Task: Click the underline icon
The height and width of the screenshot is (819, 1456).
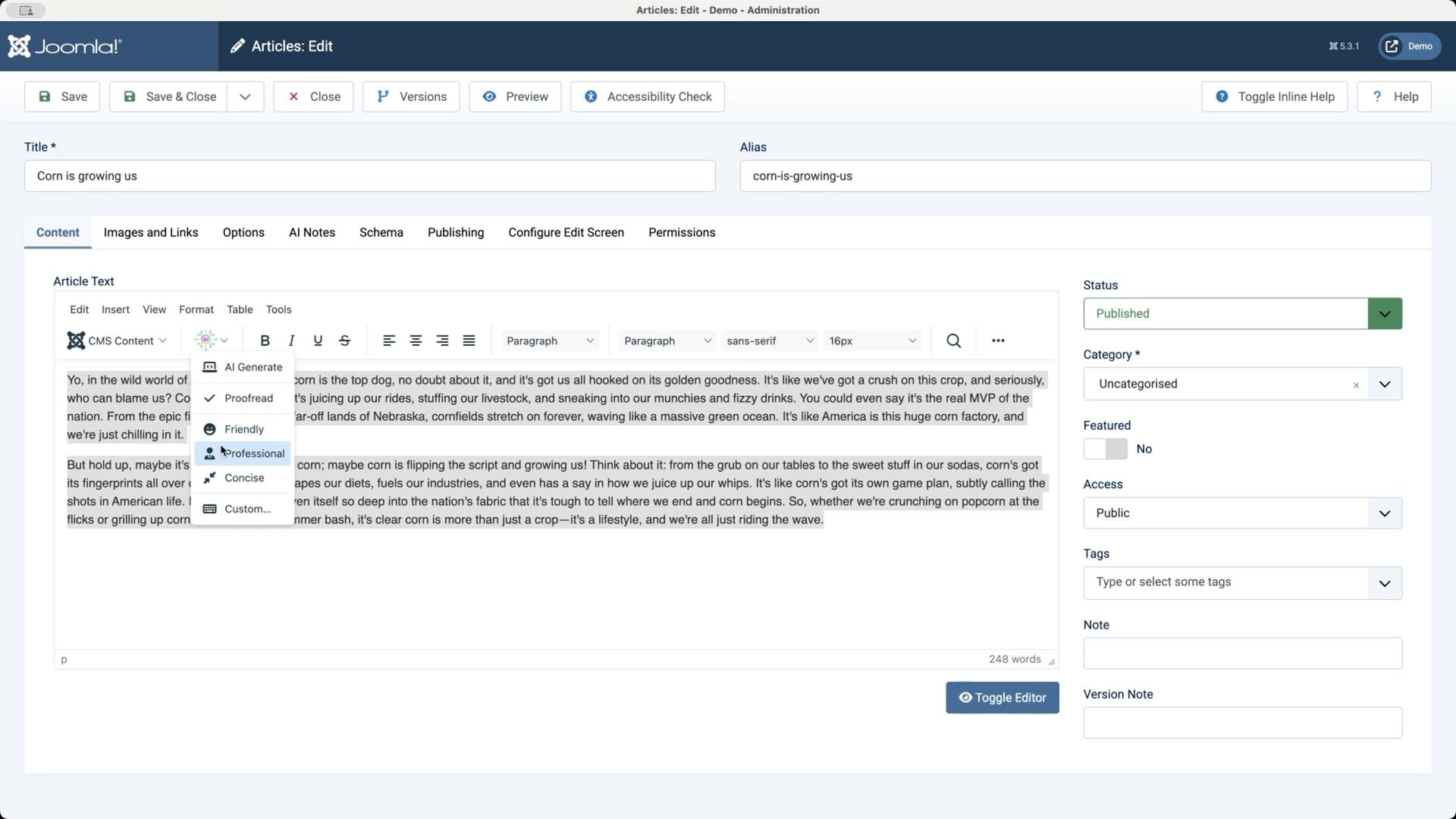Action: [318, 340]
